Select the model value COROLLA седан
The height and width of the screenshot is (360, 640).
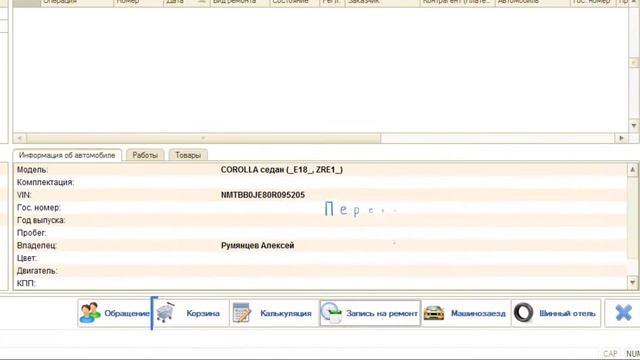[282, 170]
